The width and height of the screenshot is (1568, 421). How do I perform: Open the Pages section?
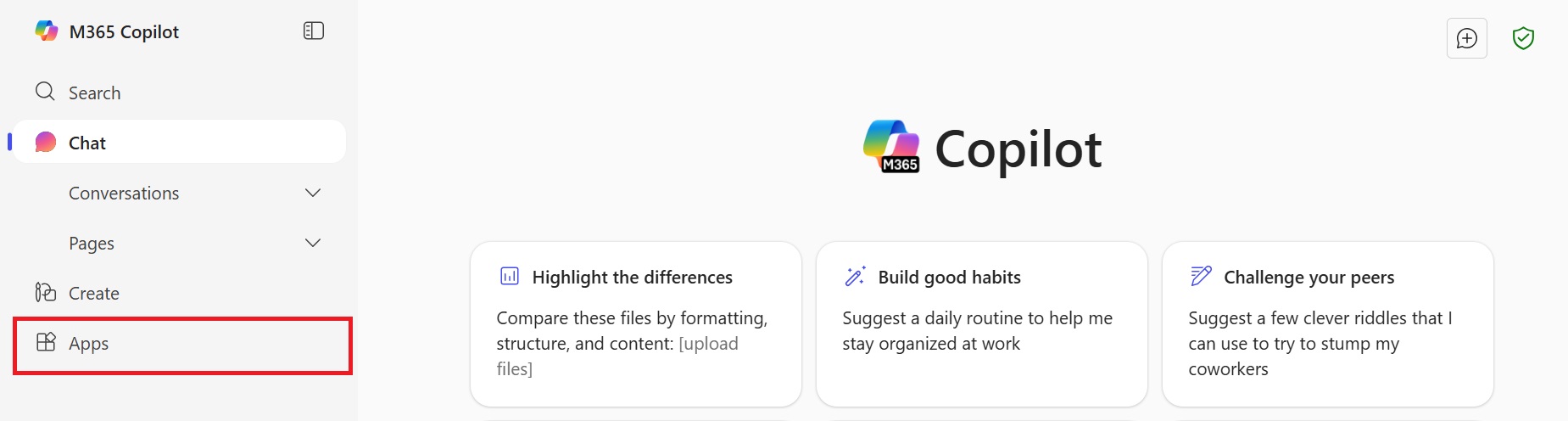pos(92,244)
